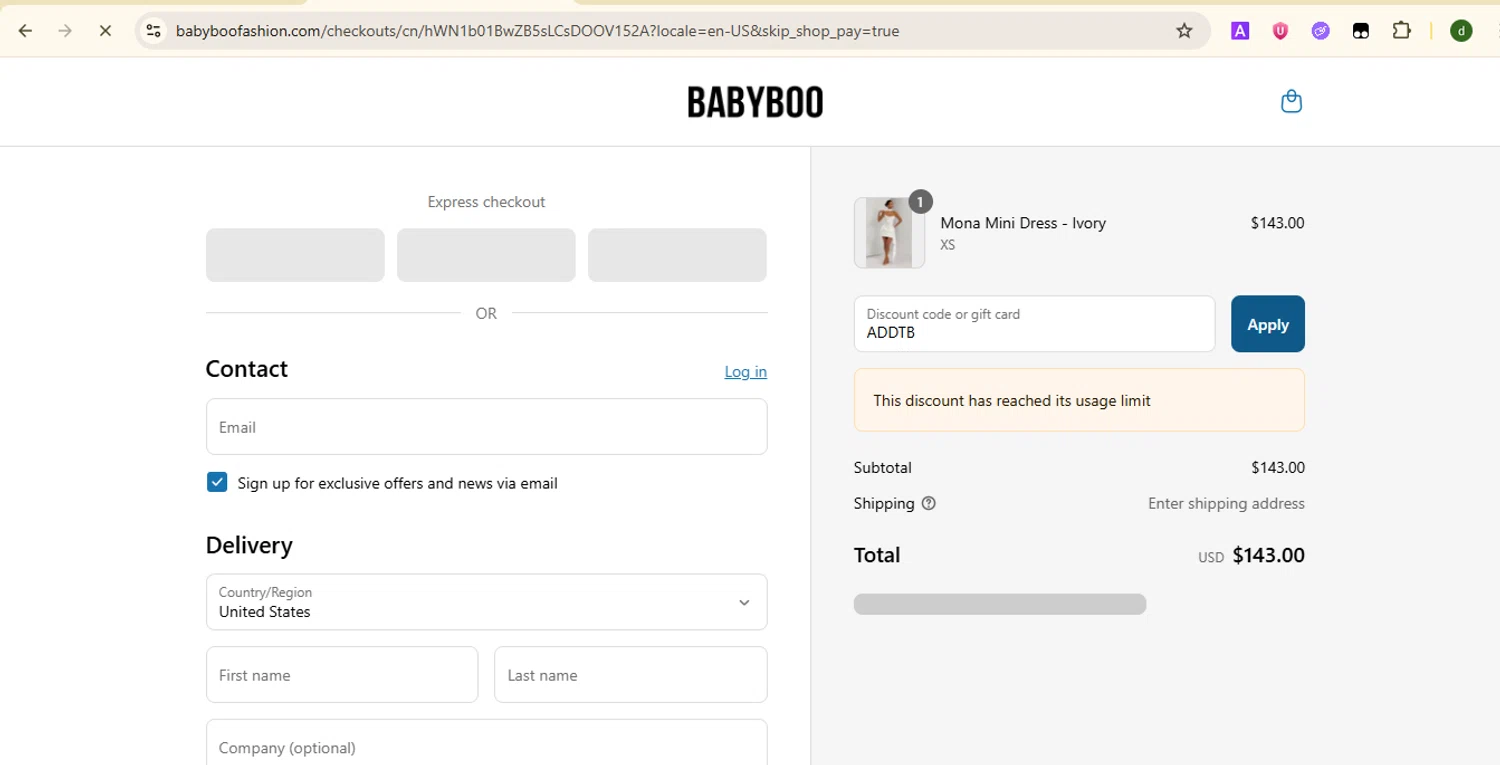Focus the Company (optional) field
Viewport: 1500px width, 765px height.
tap(487, 742)
